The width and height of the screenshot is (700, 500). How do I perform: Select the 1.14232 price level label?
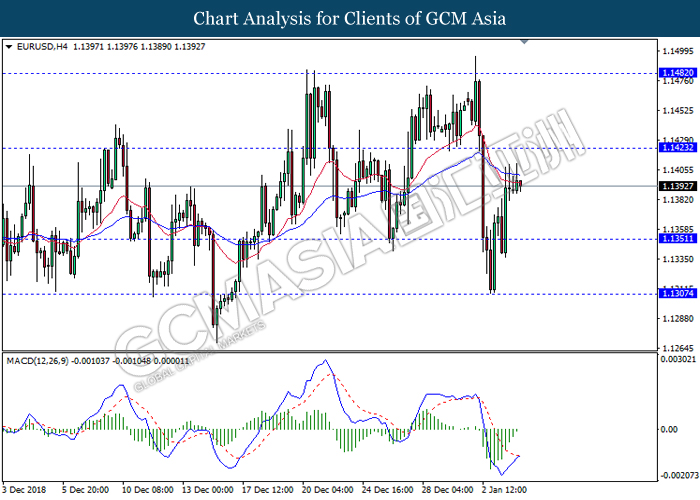pos(678,148)
